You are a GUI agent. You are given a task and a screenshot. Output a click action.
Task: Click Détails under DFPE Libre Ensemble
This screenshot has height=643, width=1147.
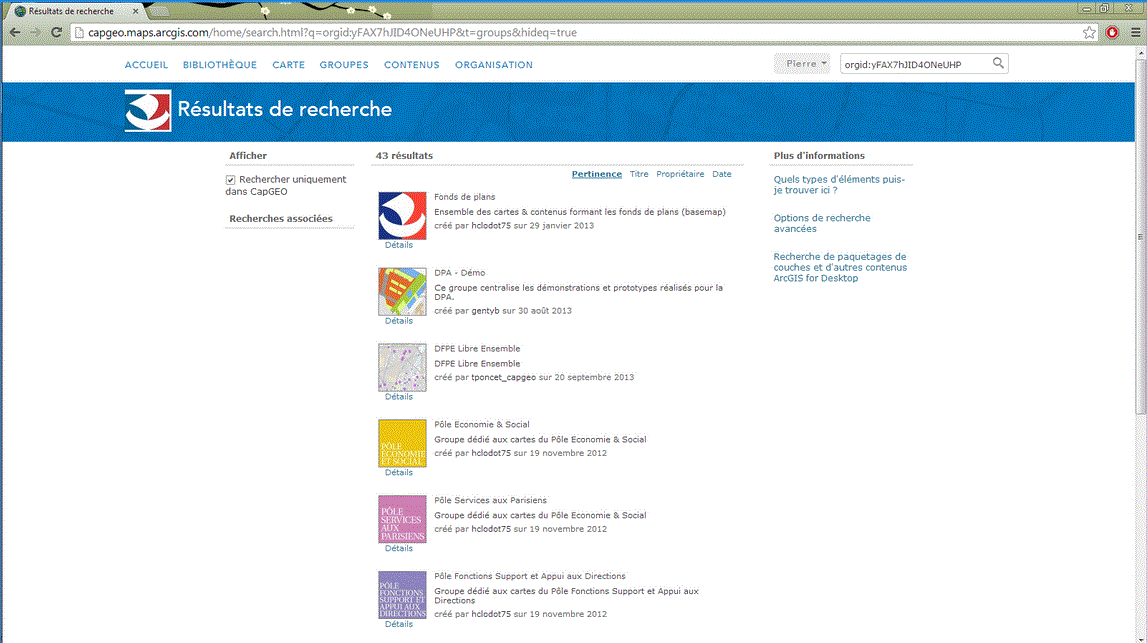(399, 397)
